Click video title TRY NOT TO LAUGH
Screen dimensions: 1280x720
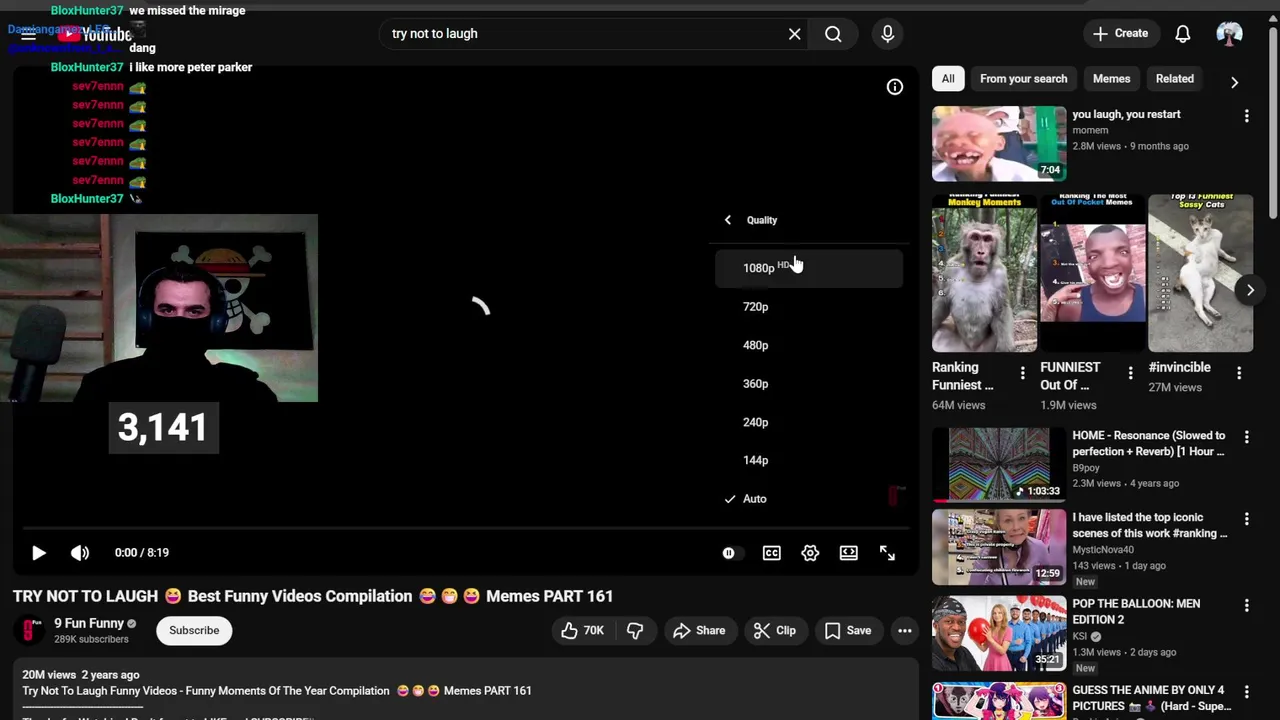313,597
